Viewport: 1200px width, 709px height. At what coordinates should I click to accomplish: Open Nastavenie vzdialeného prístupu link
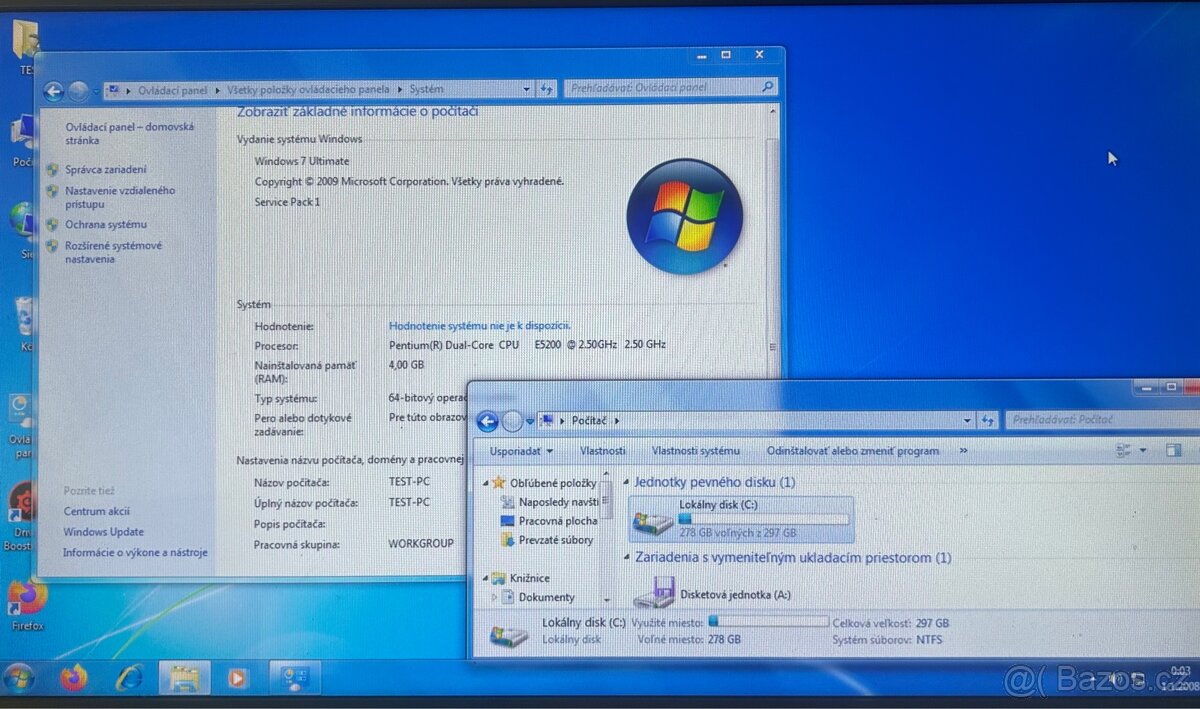(120, 197)
